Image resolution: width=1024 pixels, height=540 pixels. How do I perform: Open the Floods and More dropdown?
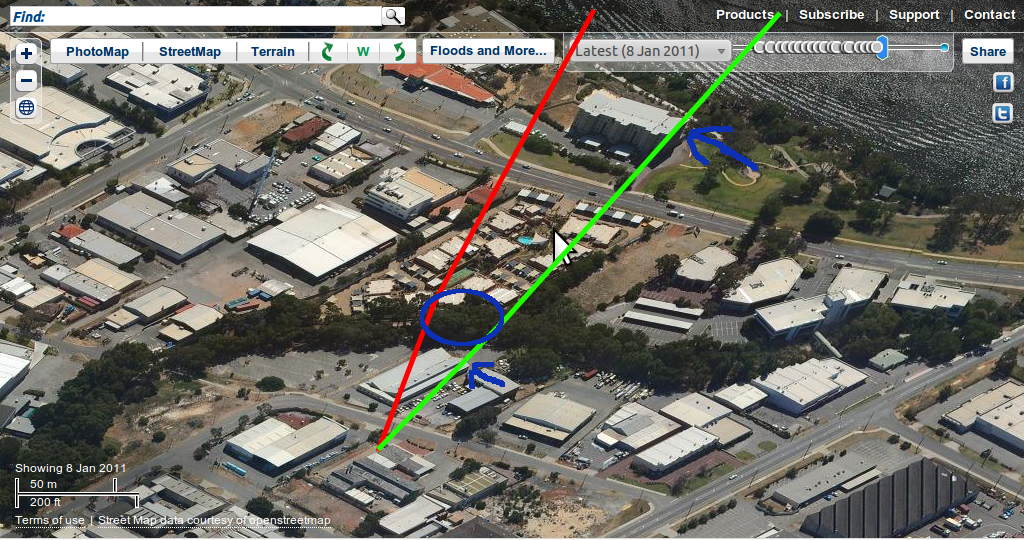coord(488,51)
